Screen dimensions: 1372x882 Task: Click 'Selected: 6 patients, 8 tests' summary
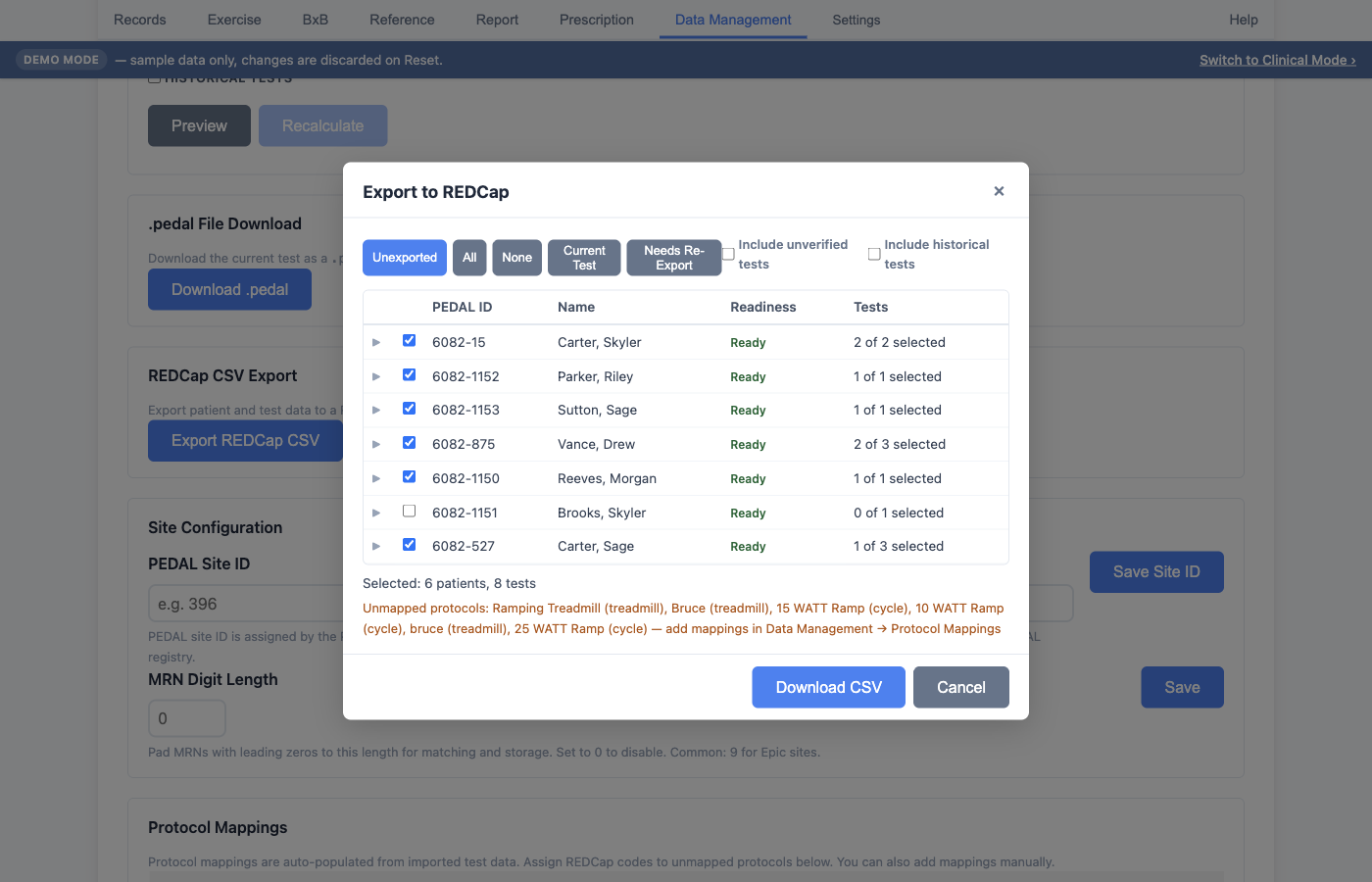click(x=450, y=583)
